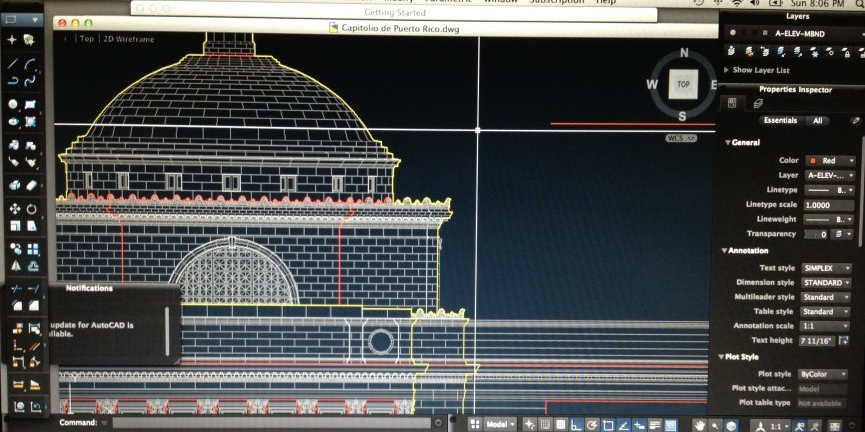Switch to the Essentials properties tab

[x=780, y=120]
